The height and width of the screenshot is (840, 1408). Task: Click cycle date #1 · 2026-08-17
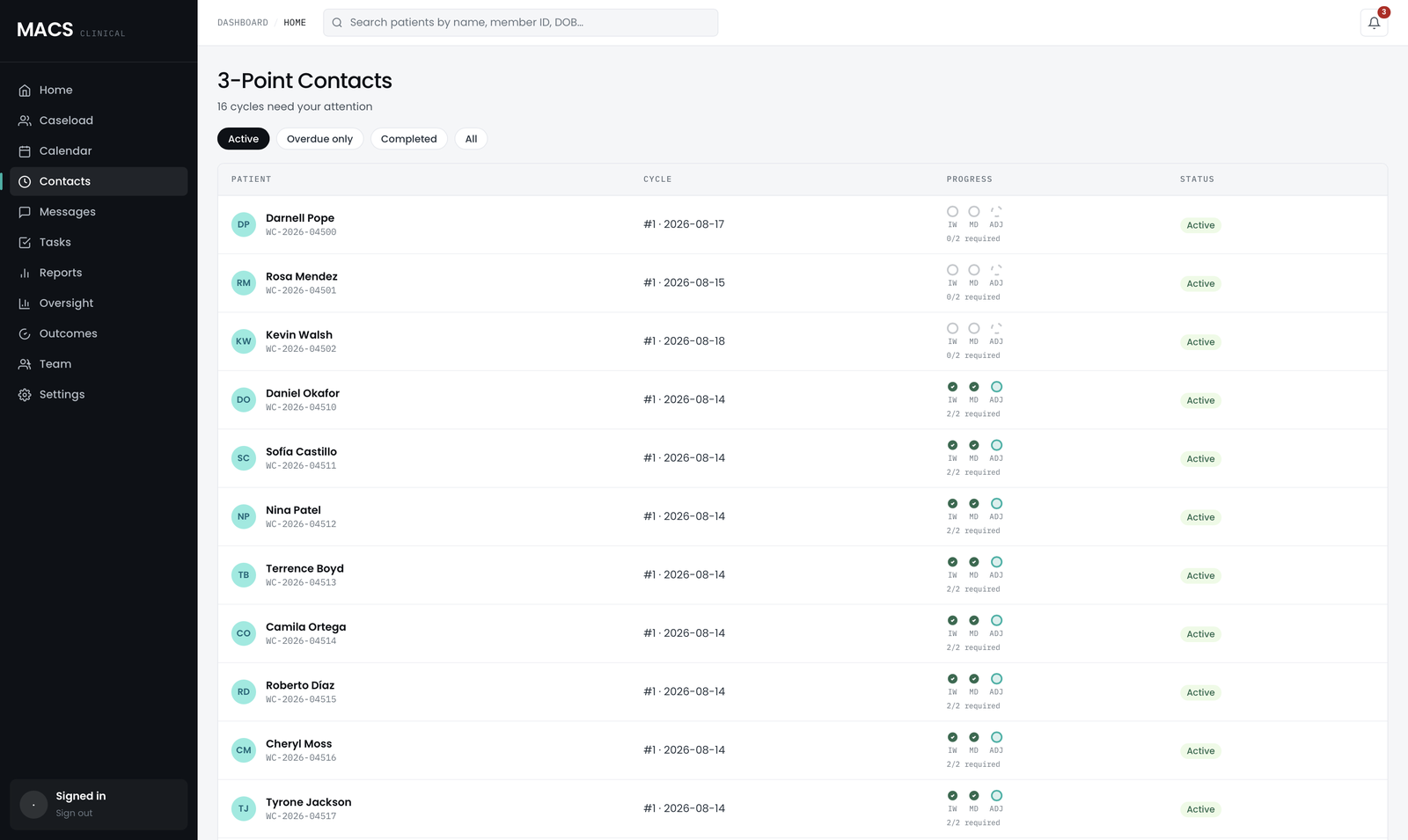click(684, 224)
